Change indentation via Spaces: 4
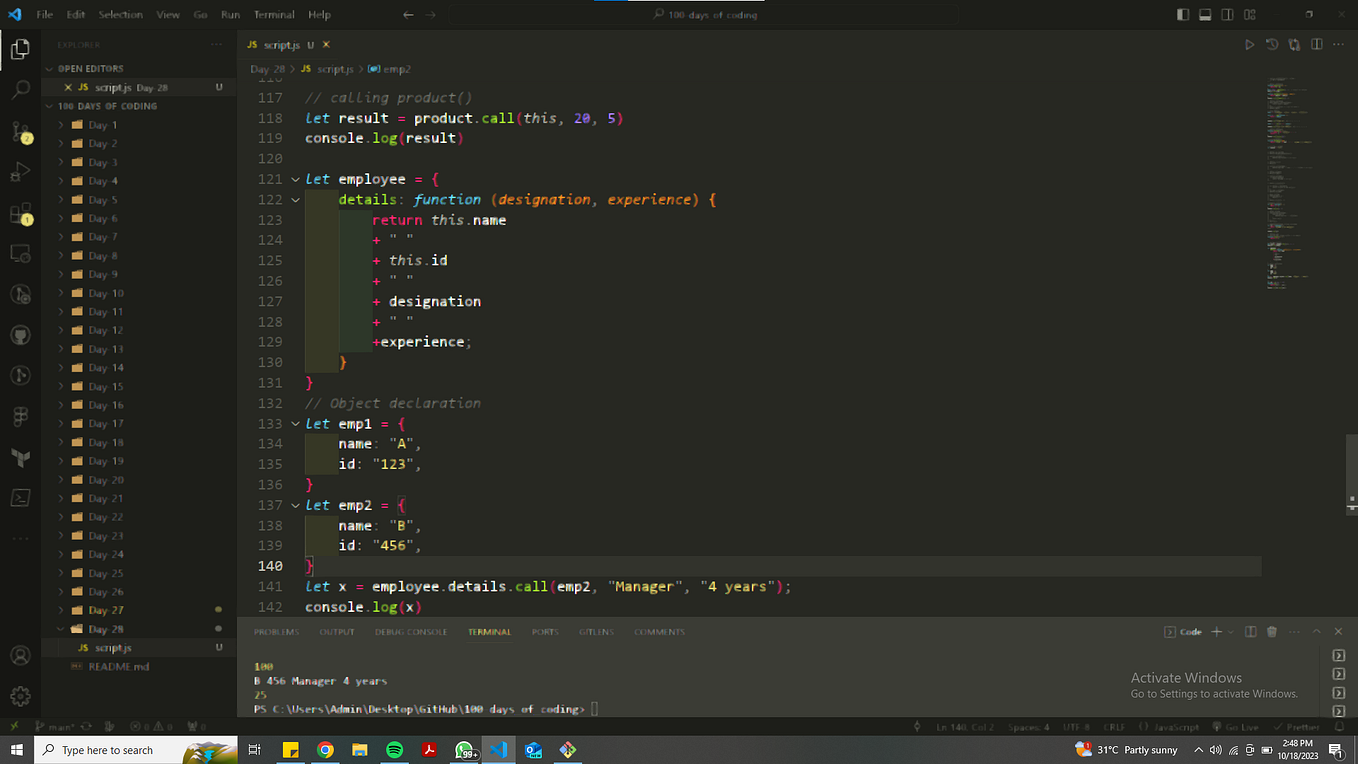Screen dimensions: 1358x764 click(1029, 727)
